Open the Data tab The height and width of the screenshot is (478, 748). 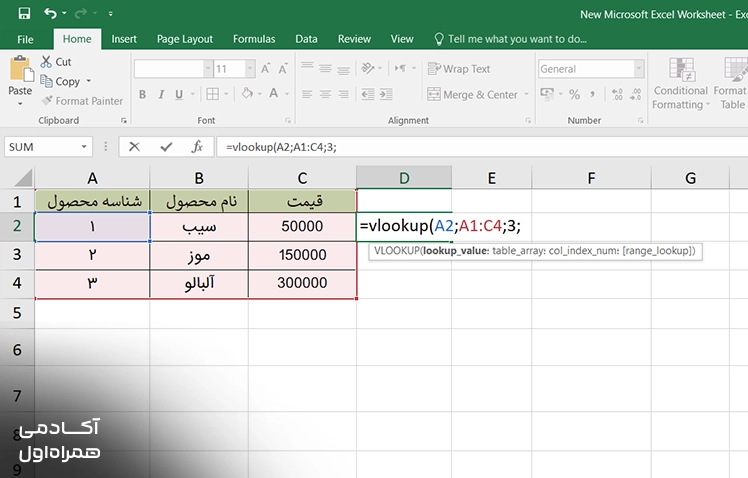point(306,39)
